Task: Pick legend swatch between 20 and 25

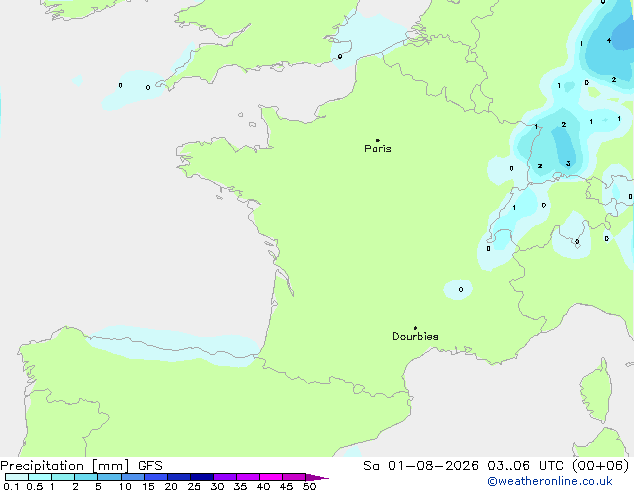Action: click(179, 477)
